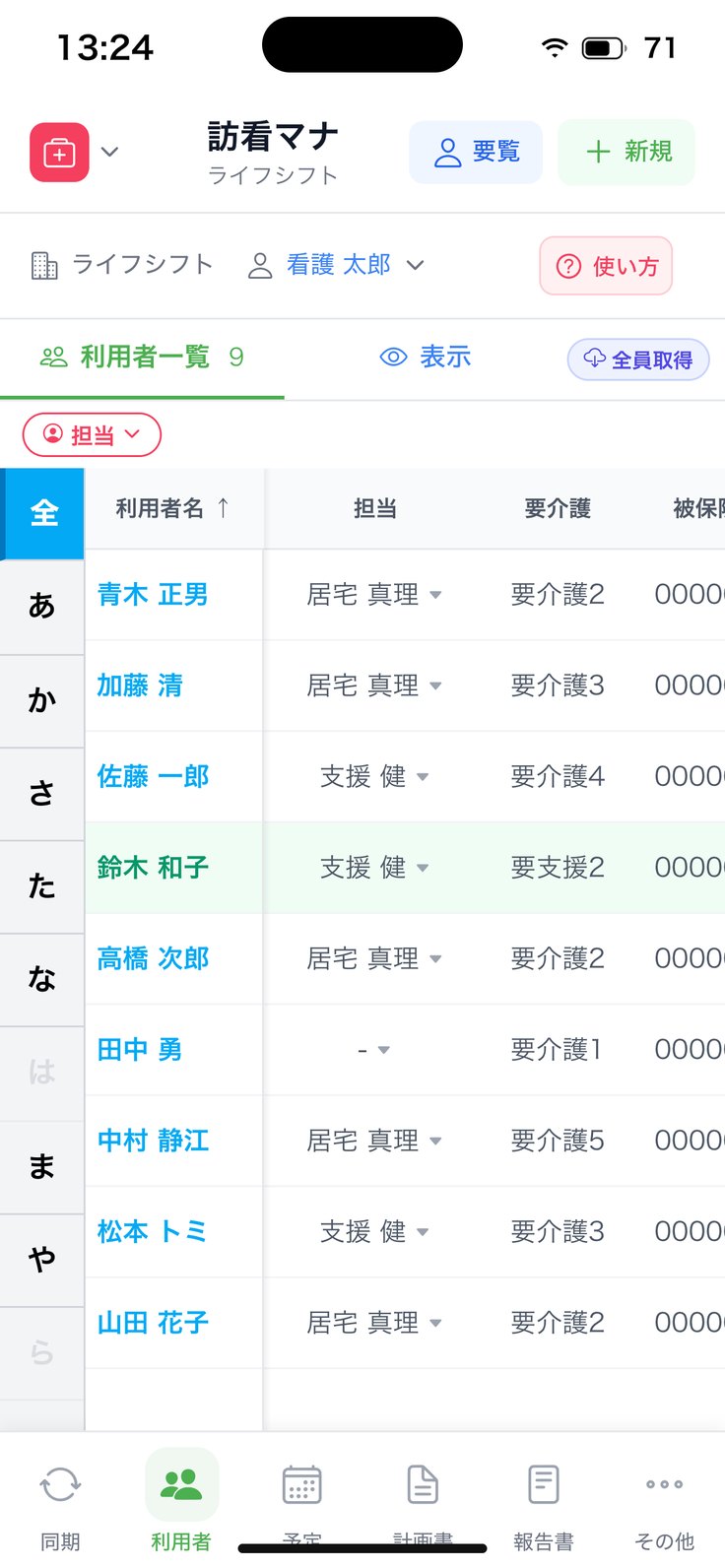This screenshot has height=1568, width=725.
Task: Click the 全員取得 cloud download button
Action: pyautogui.click(x=638, y=359)
